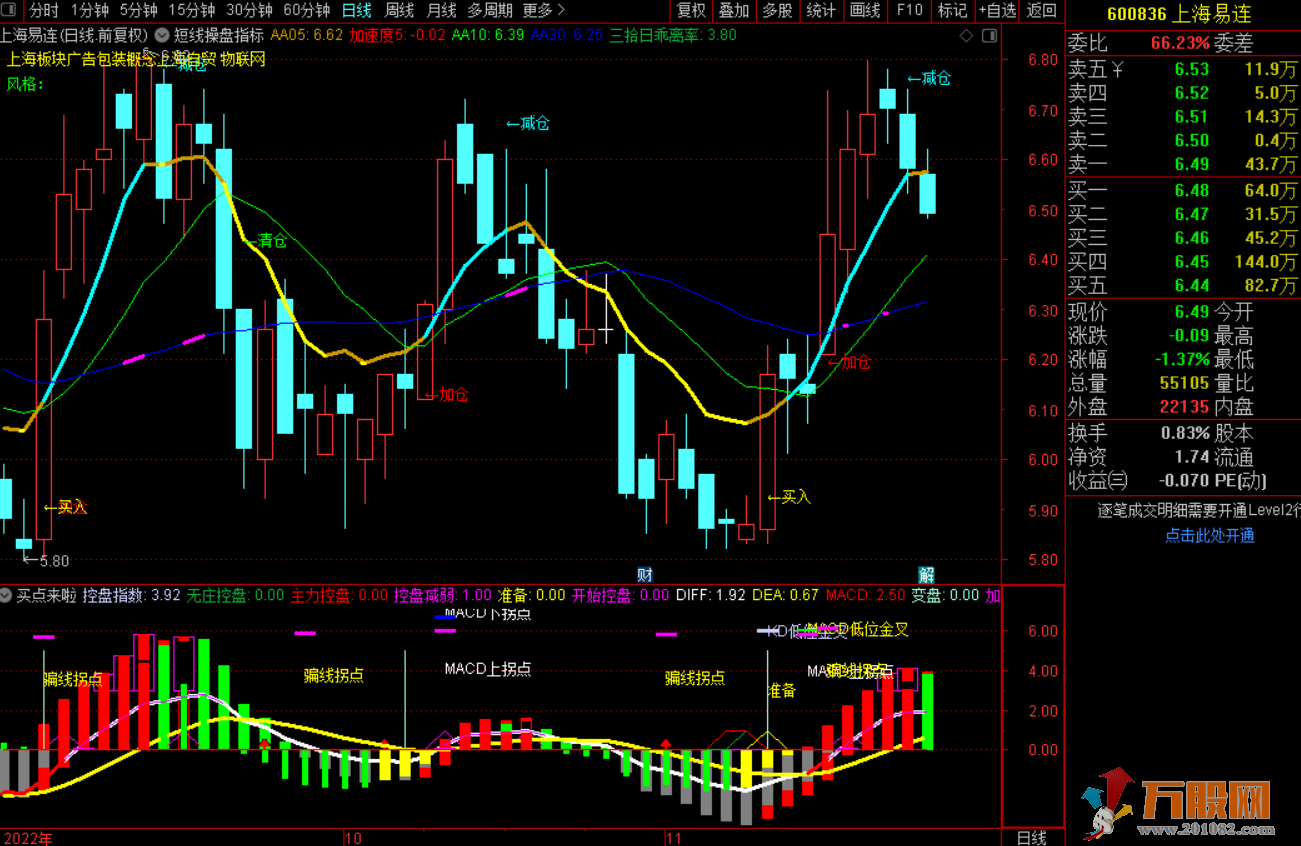
Task: Activate the 画线 drawing tool
Action: point(864,11)
